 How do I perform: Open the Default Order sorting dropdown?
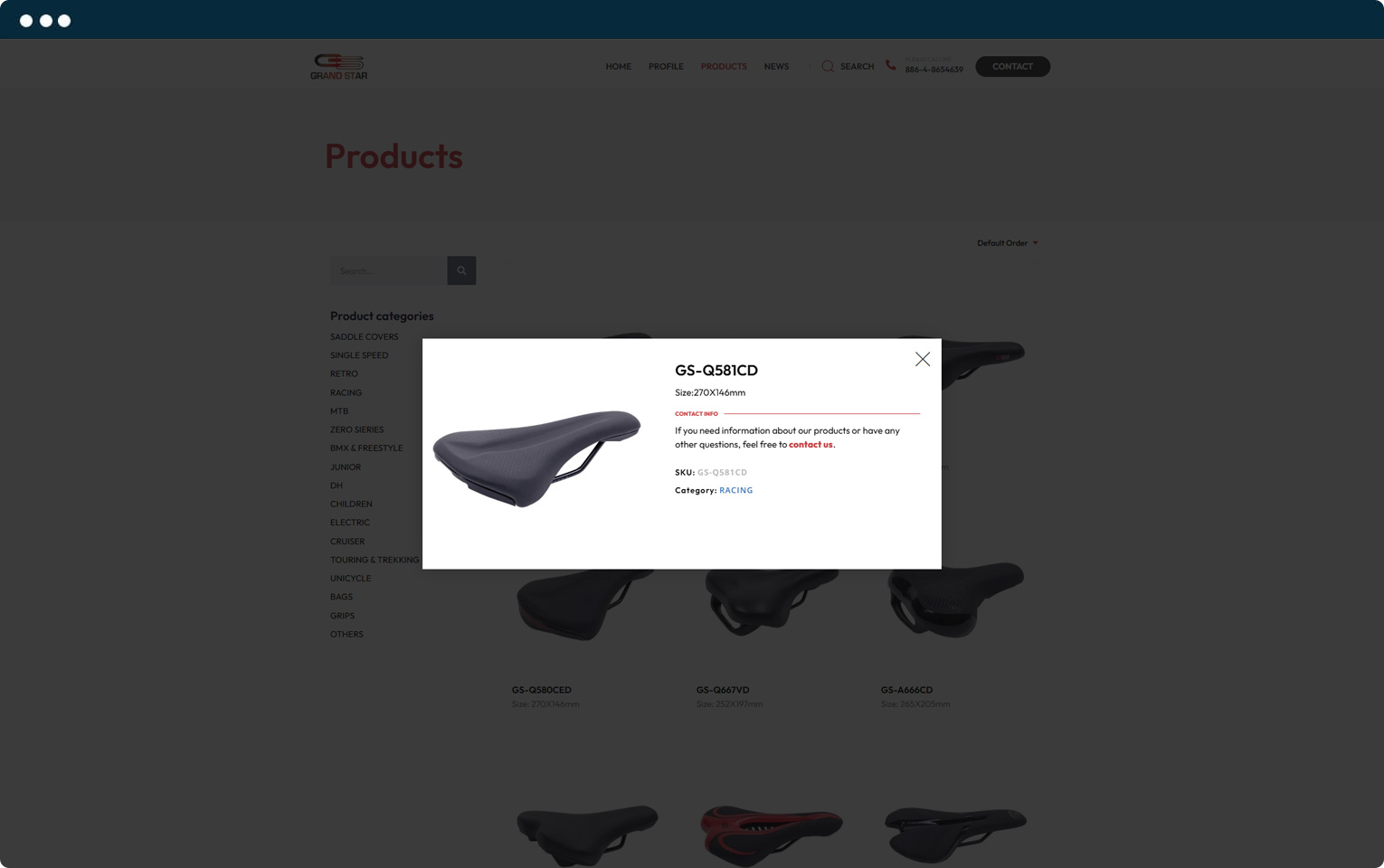pyautogui.click(x=1007, y=242)
